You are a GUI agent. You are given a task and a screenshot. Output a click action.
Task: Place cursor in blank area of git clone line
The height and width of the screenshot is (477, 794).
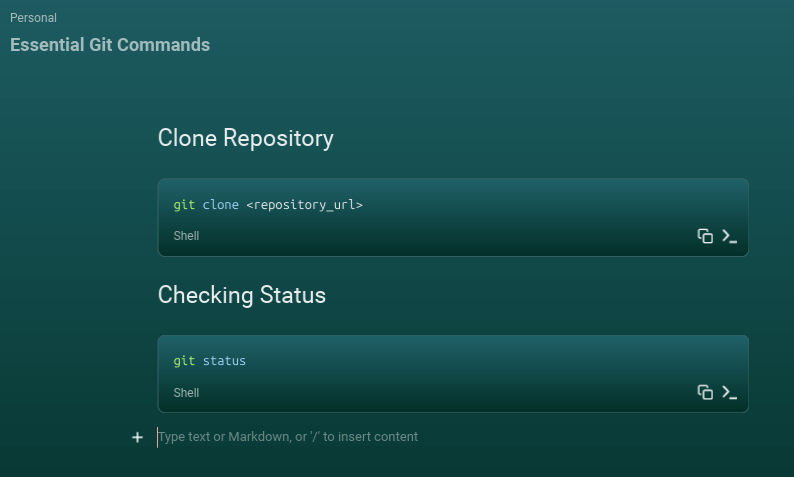coord(554,205)
